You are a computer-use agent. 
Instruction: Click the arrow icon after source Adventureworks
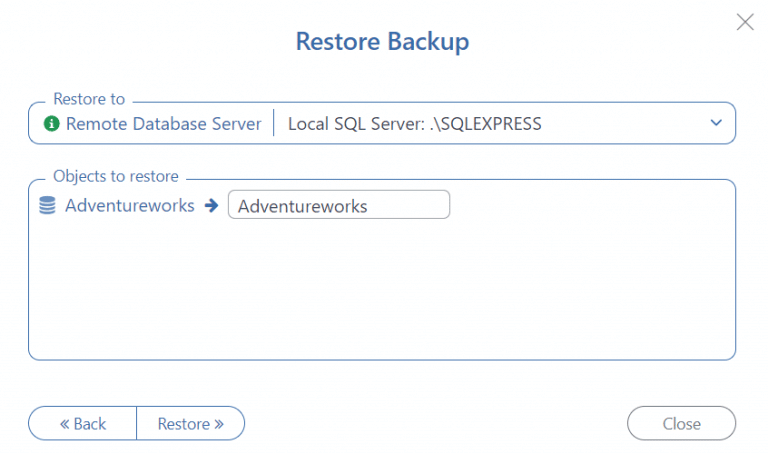[211, 206]
